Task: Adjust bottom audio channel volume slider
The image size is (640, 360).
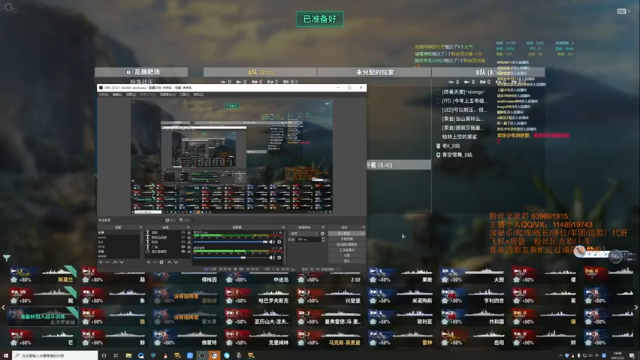Action: 231,258
